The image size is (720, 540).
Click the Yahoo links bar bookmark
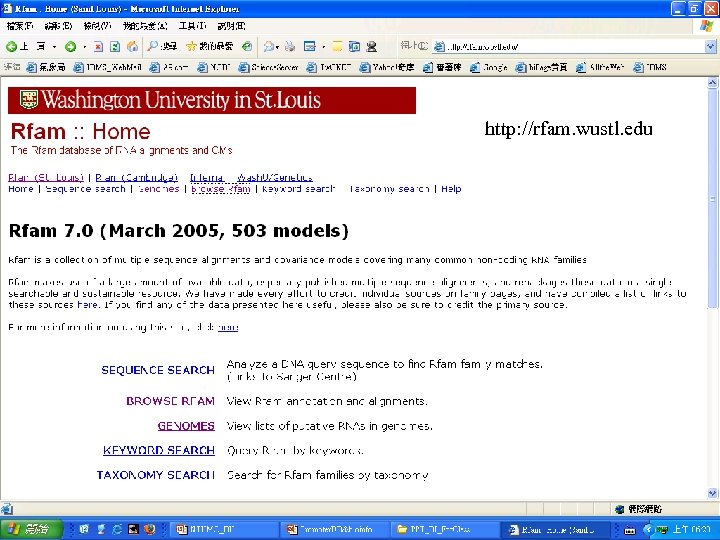coord(387,68)
